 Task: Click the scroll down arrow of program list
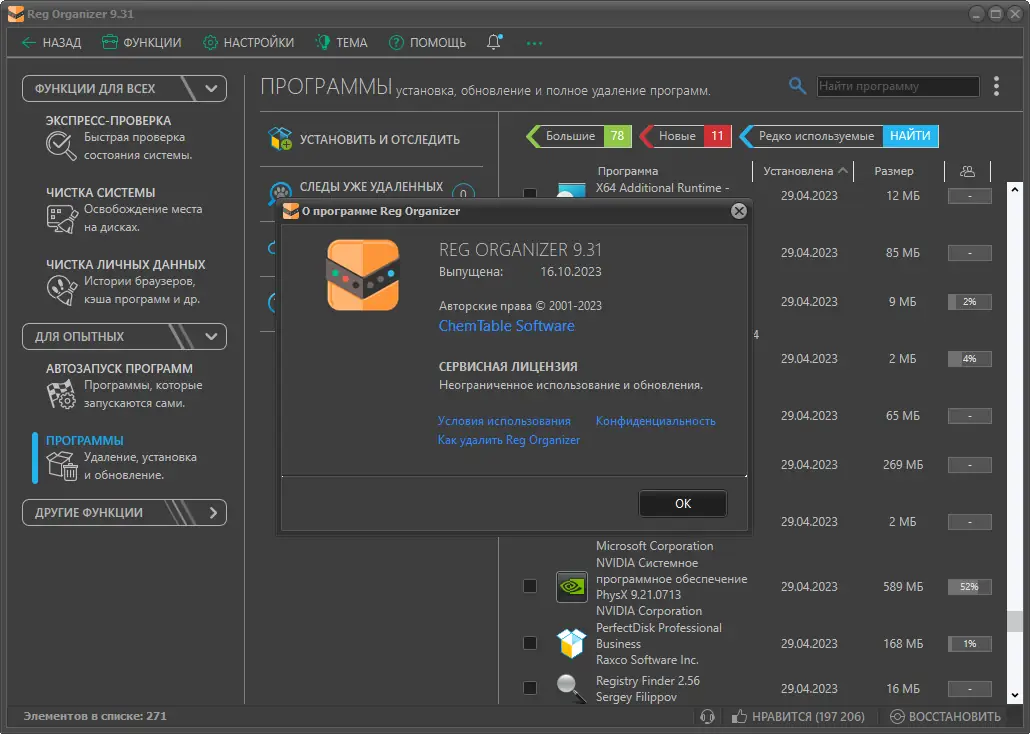coord(1015,695)
